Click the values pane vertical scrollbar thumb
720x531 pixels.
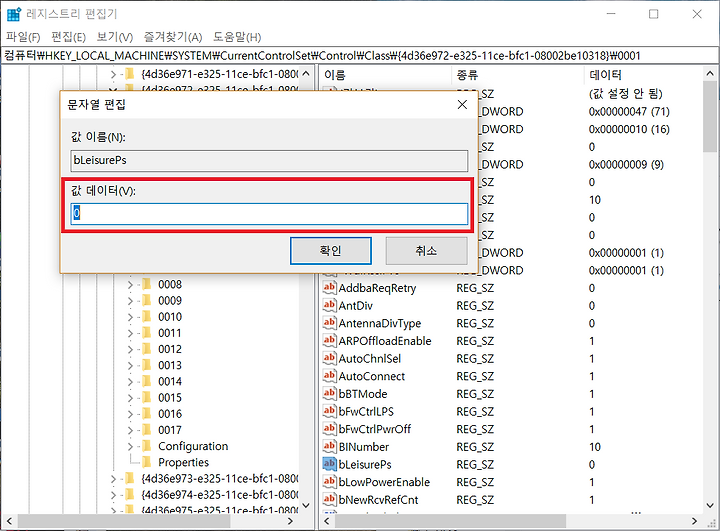coord(710,116)
